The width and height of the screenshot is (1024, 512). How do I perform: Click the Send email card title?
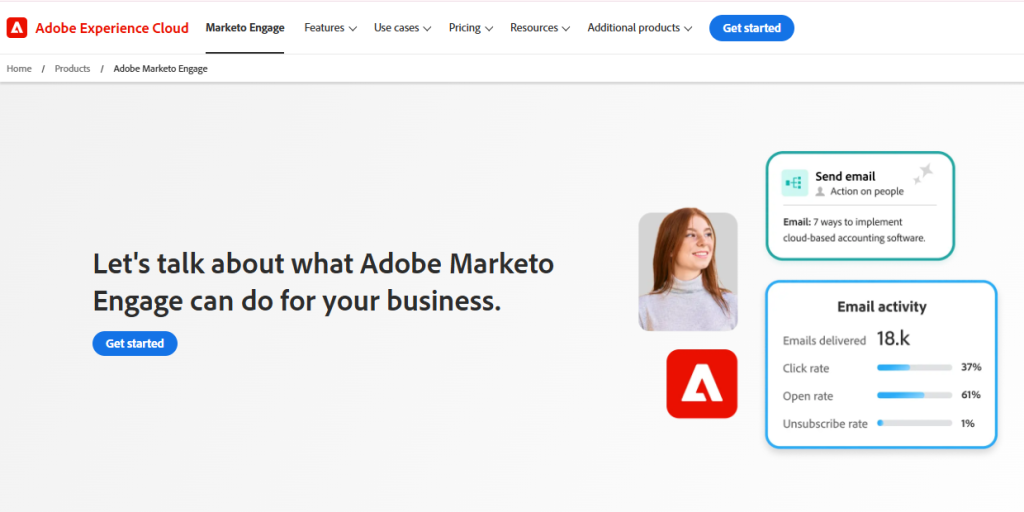coord(845,176)
